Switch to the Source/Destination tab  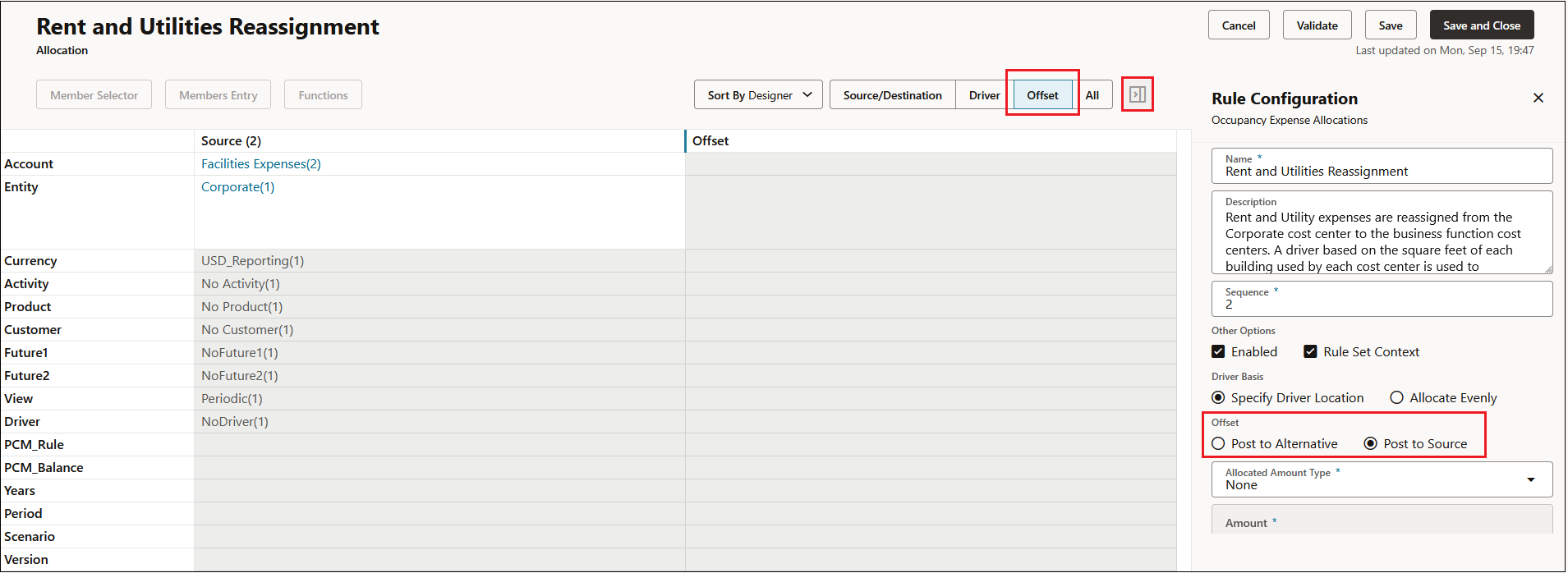point(893,95)
